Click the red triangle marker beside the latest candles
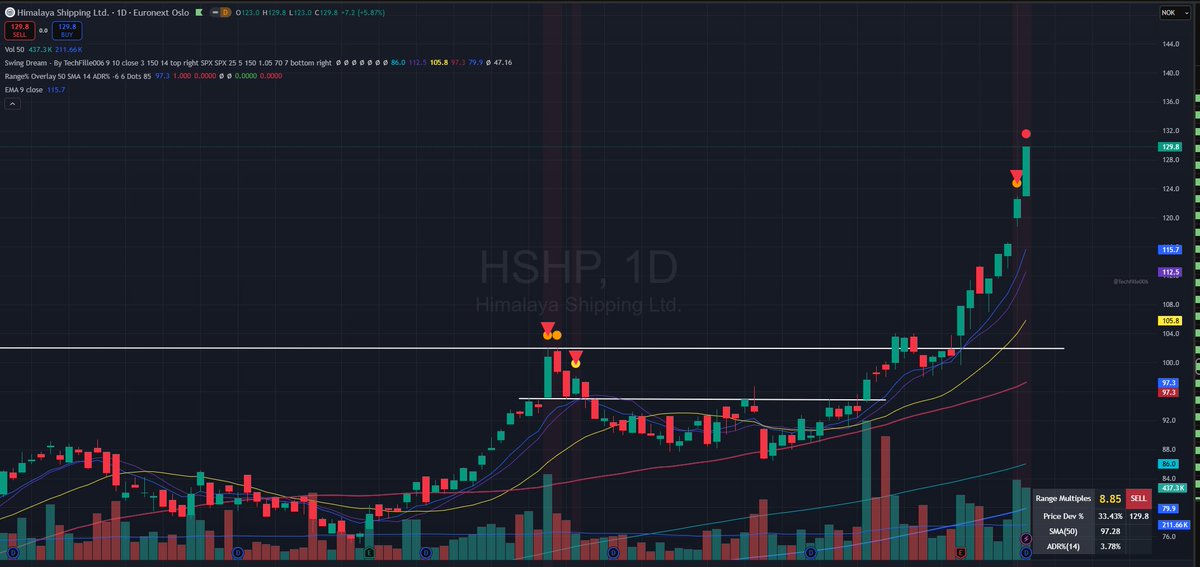Viewport: 1200px width, 567px height. point(1016,175)
